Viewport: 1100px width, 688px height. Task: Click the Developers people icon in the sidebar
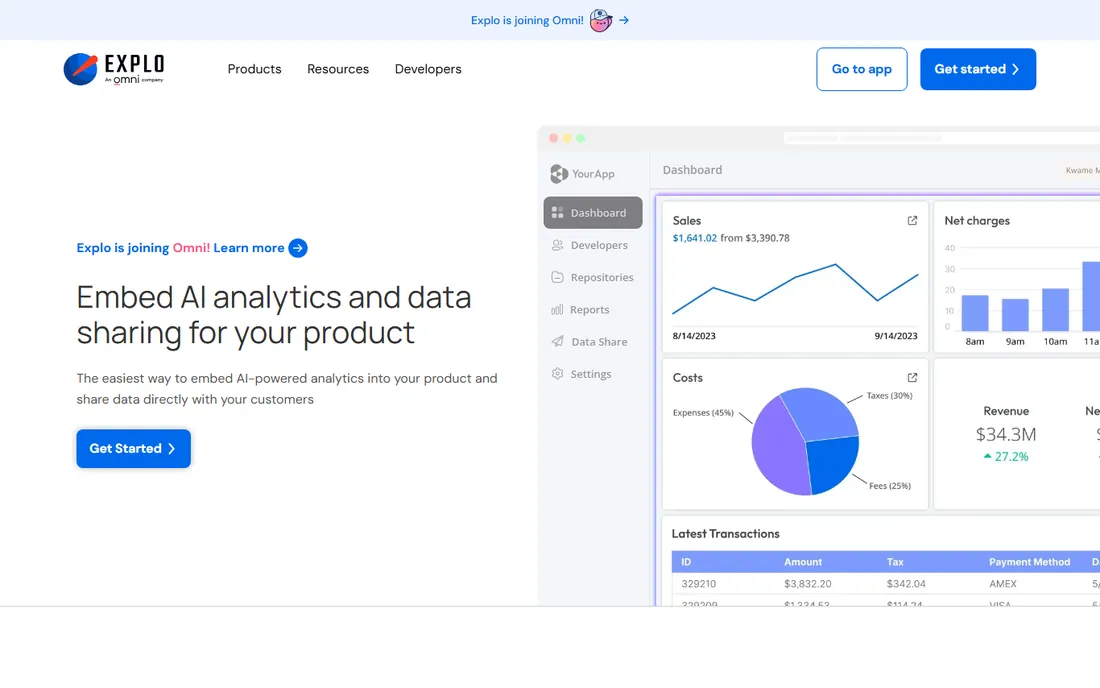click(x=558, y=245)
